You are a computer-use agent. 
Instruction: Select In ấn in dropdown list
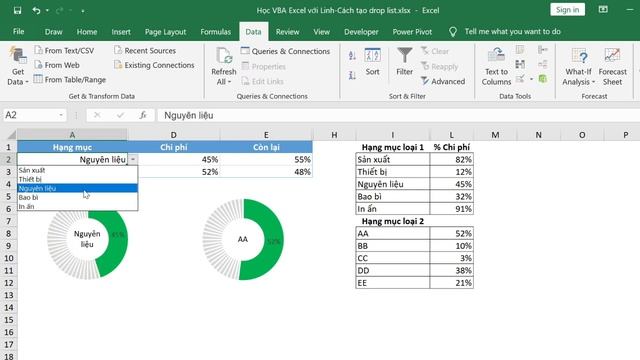click(x=77, y=206)
